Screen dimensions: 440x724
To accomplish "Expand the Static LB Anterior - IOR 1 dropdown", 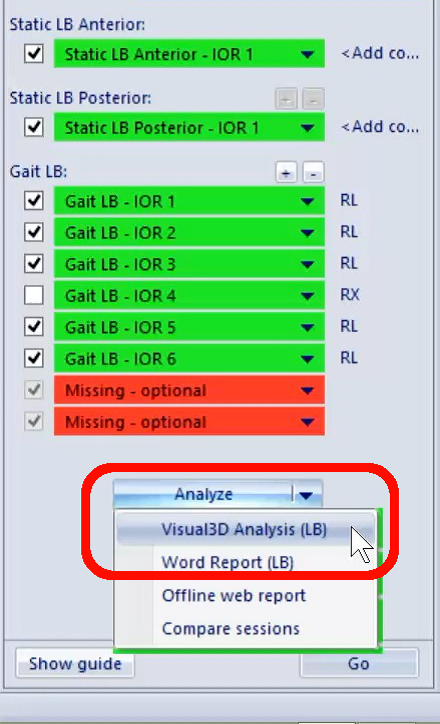I will (x=307, y=54).
